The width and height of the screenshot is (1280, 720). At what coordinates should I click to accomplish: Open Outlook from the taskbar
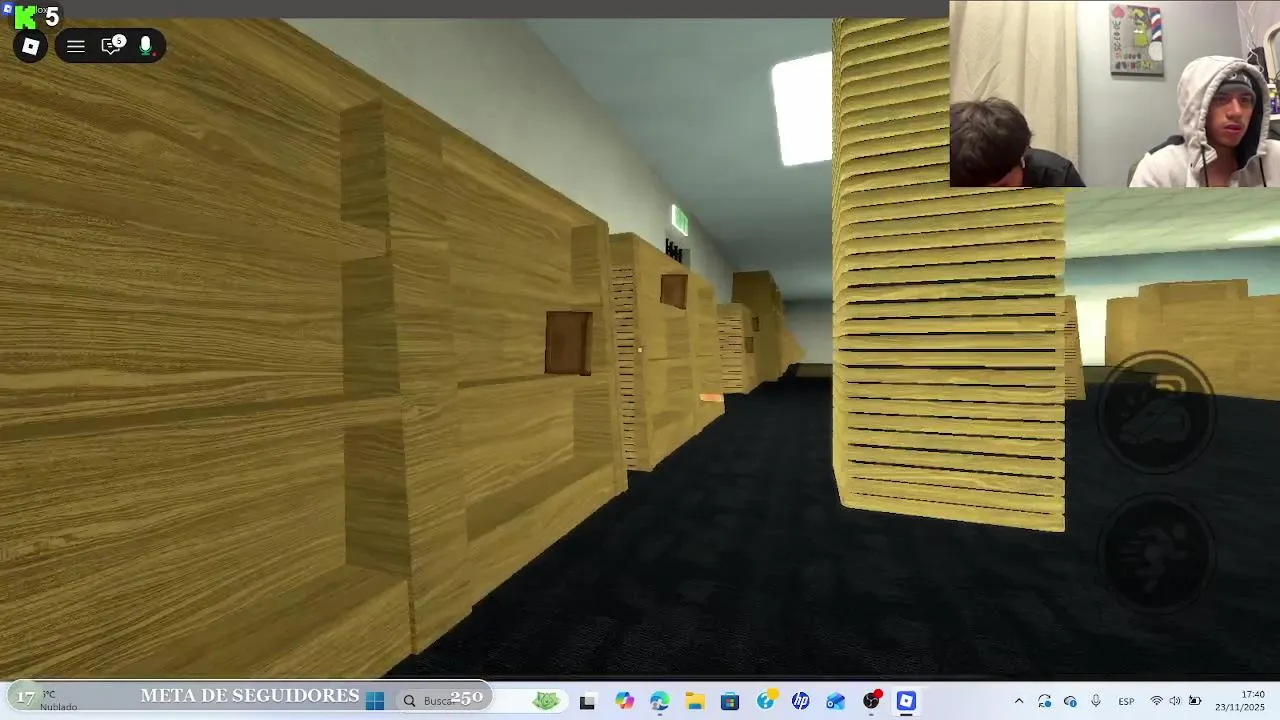coord(836,701)
